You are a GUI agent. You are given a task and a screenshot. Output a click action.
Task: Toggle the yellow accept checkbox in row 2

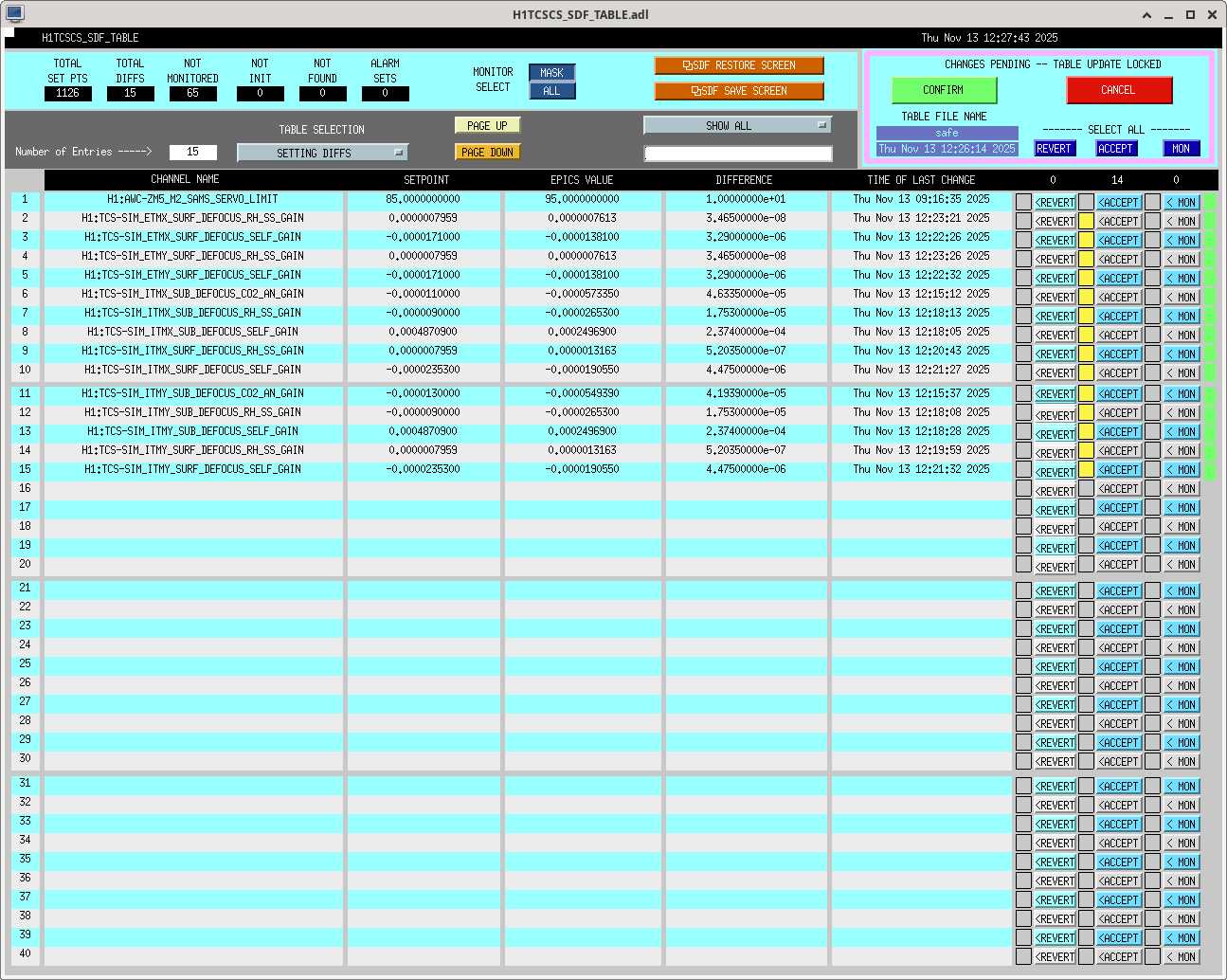pyautogui.click(x=1087, y=221)
